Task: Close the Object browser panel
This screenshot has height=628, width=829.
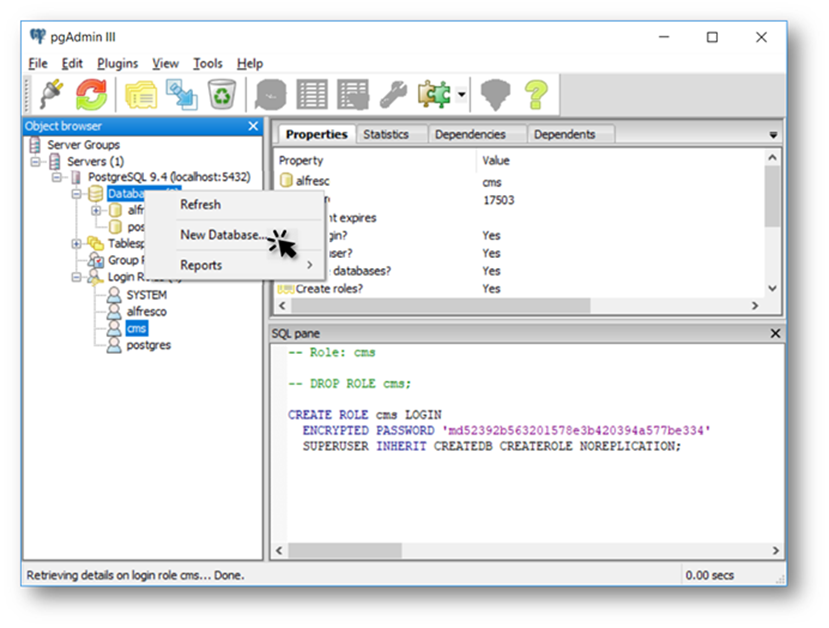Action: (253, 126)
